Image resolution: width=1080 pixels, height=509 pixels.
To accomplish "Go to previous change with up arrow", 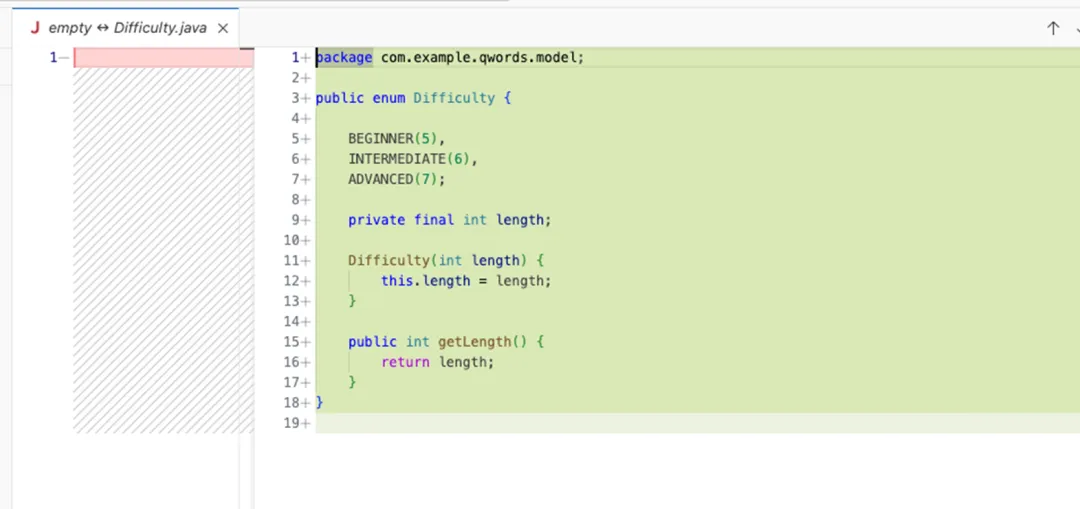I will click(x=1053, y=28).
